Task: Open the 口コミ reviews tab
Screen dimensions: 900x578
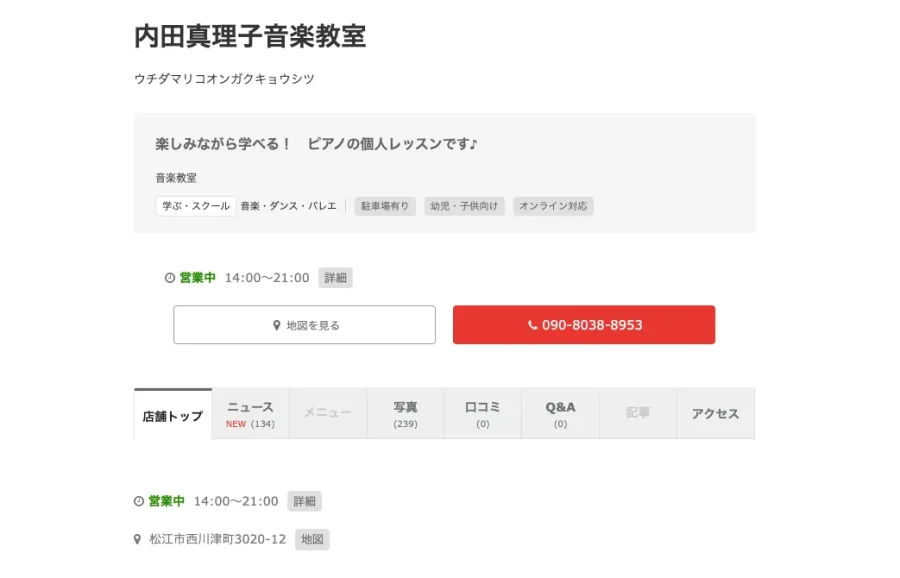Action: pyautogui.click(x=483, y=414)
